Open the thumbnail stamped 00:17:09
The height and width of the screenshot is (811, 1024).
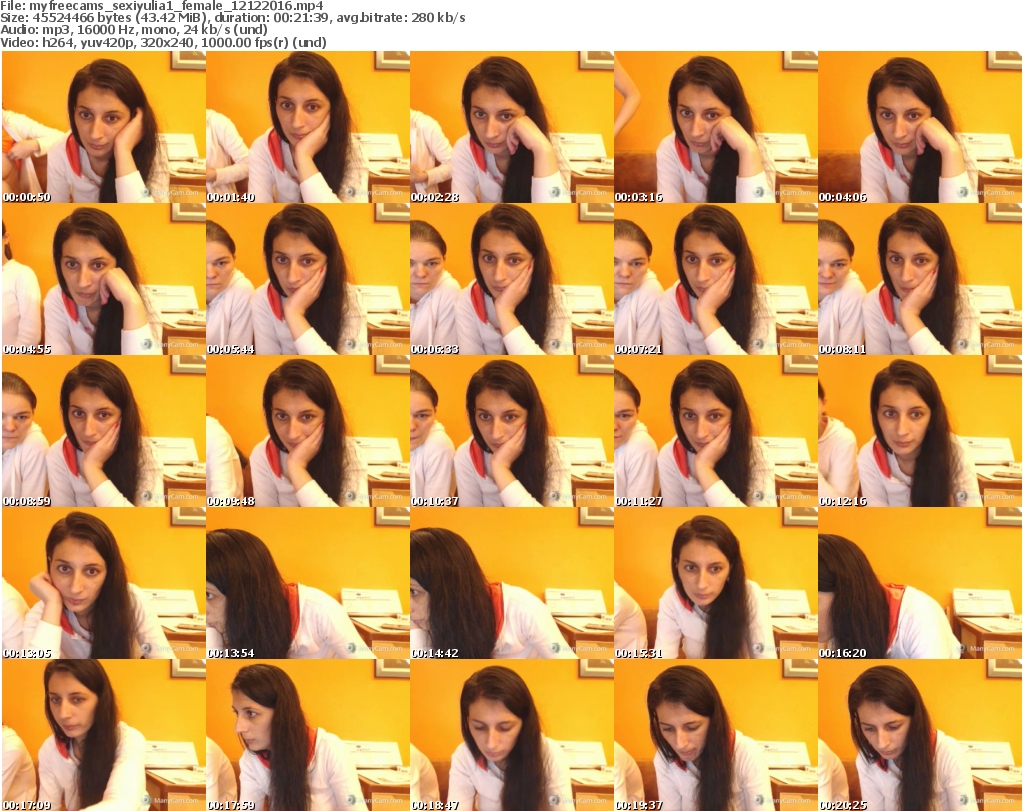[104, 735]
